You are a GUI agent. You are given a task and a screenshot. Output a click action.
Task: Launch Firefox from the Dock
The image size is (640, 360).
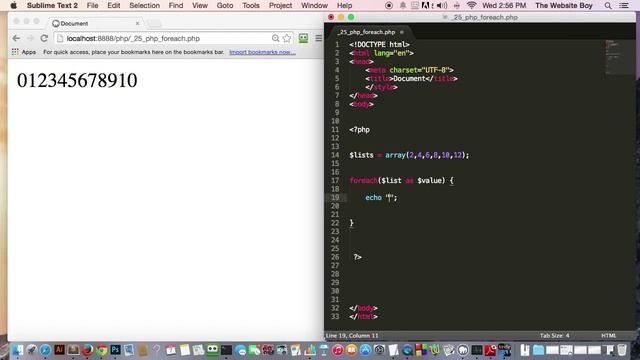87,350
